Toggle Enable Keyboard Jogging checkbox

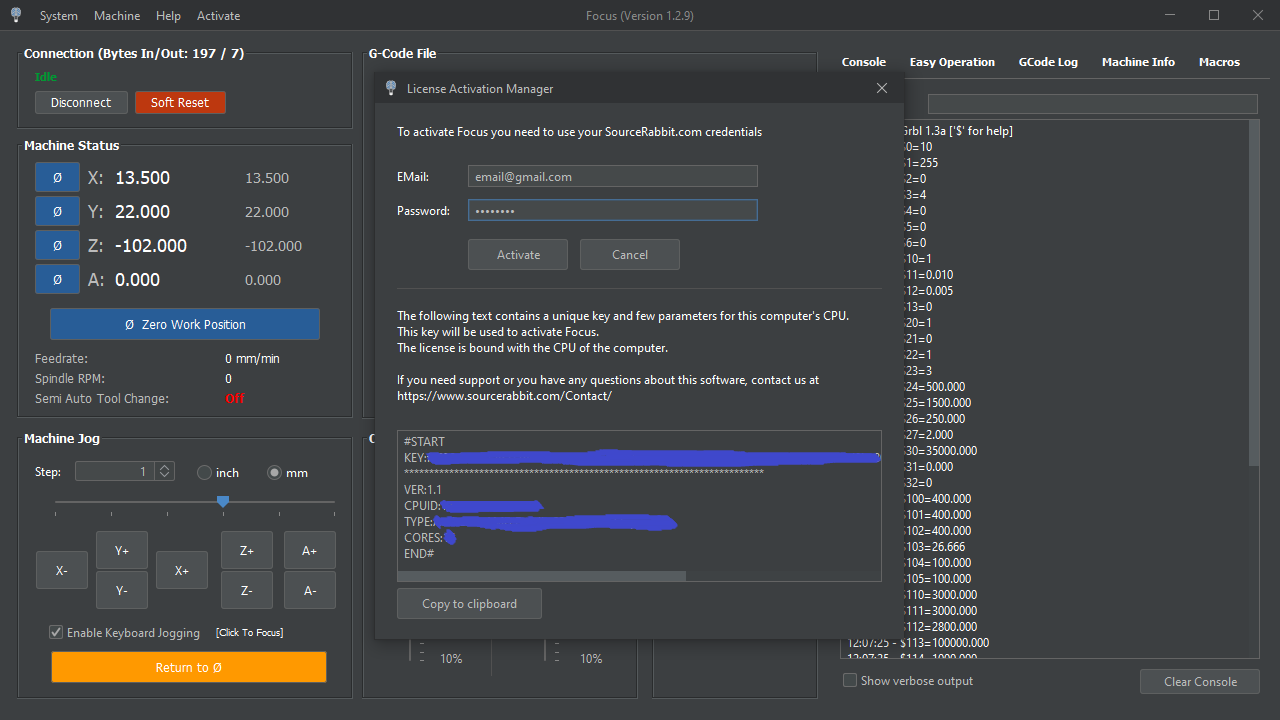click(57, 632)
